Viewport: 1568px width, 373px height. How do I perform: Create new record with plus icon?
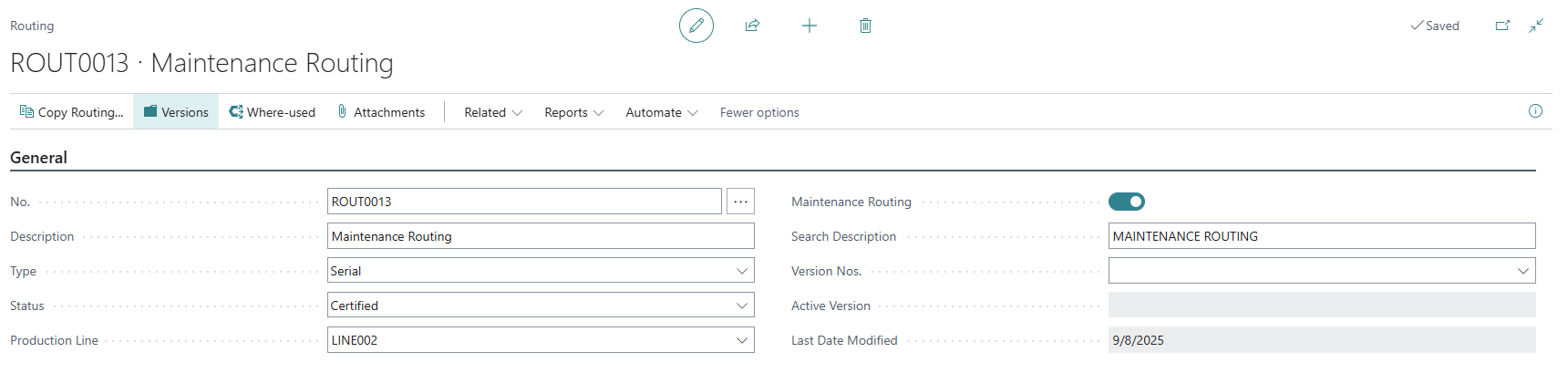(810, 26)
